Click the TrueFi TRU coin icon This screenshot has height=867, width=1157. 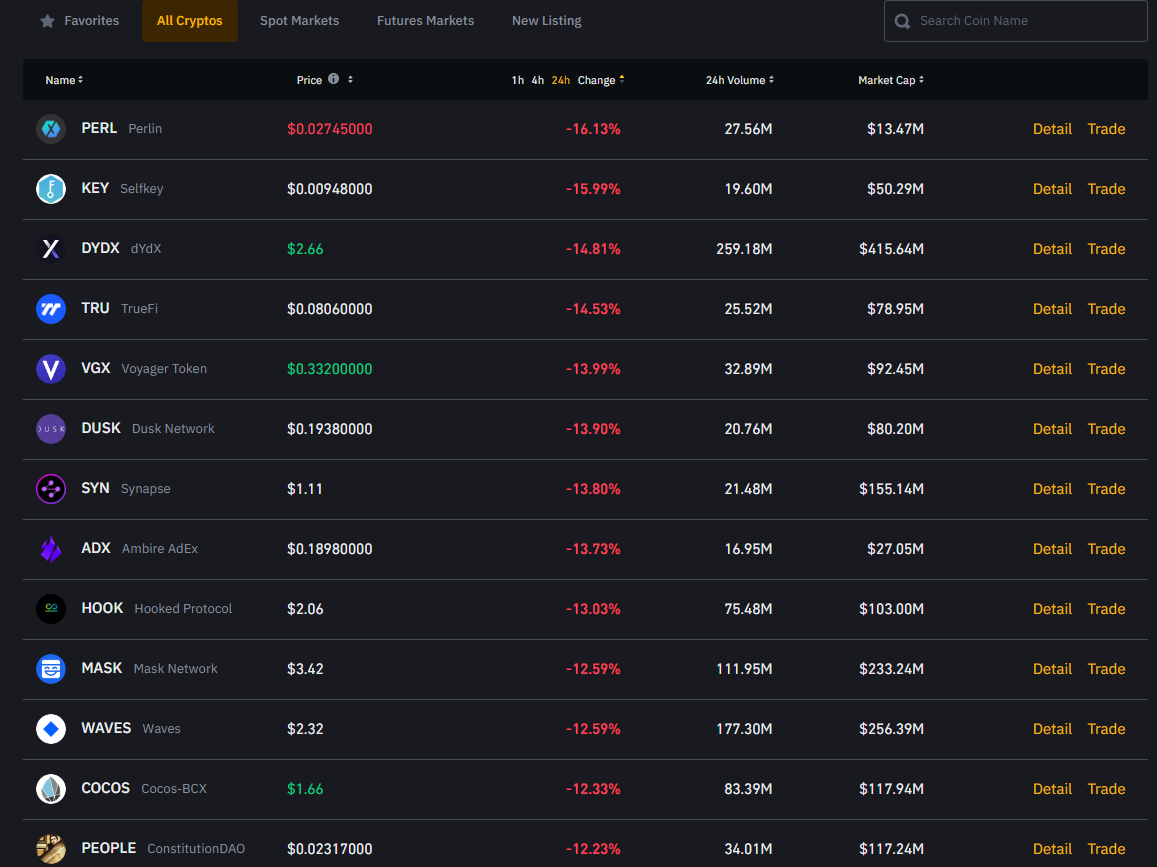(51, 309)
